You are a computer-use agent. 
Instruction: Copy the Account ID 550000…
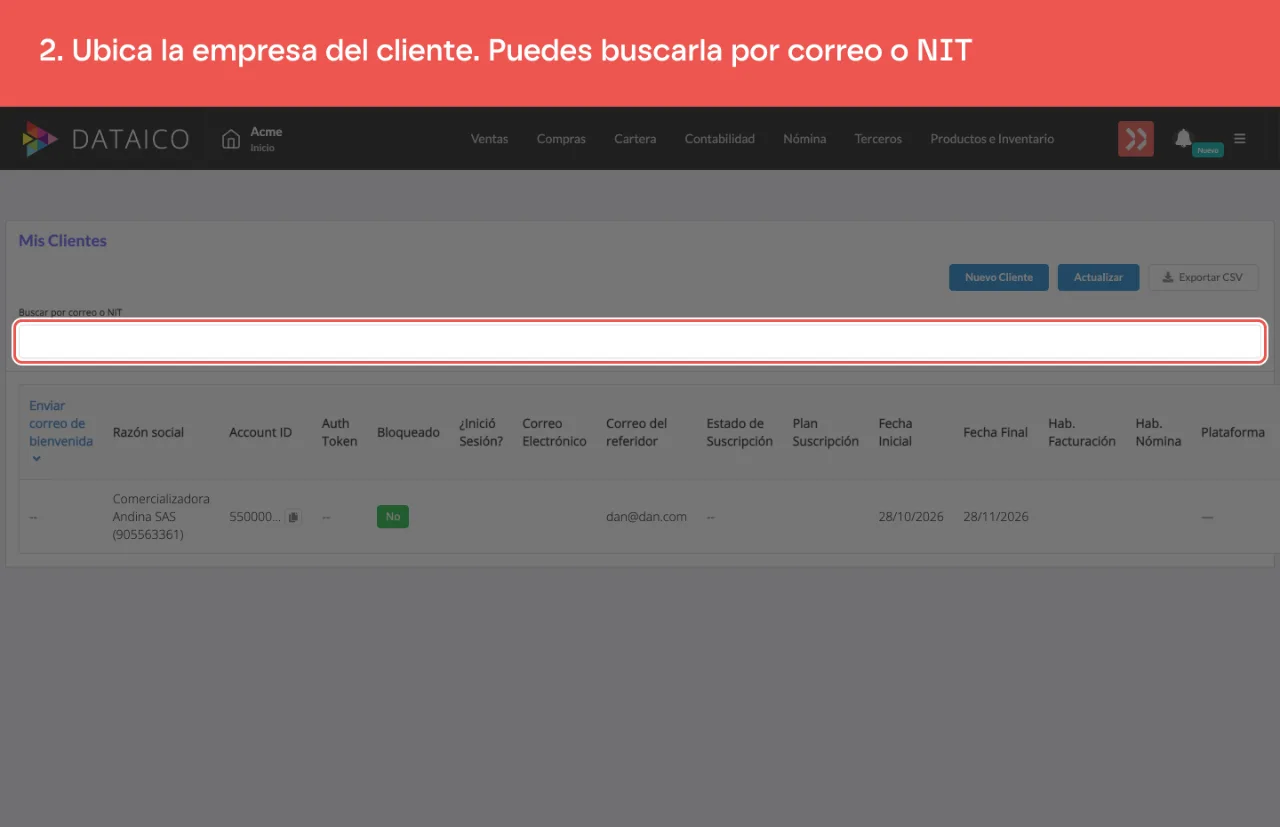tap(293, 517)
